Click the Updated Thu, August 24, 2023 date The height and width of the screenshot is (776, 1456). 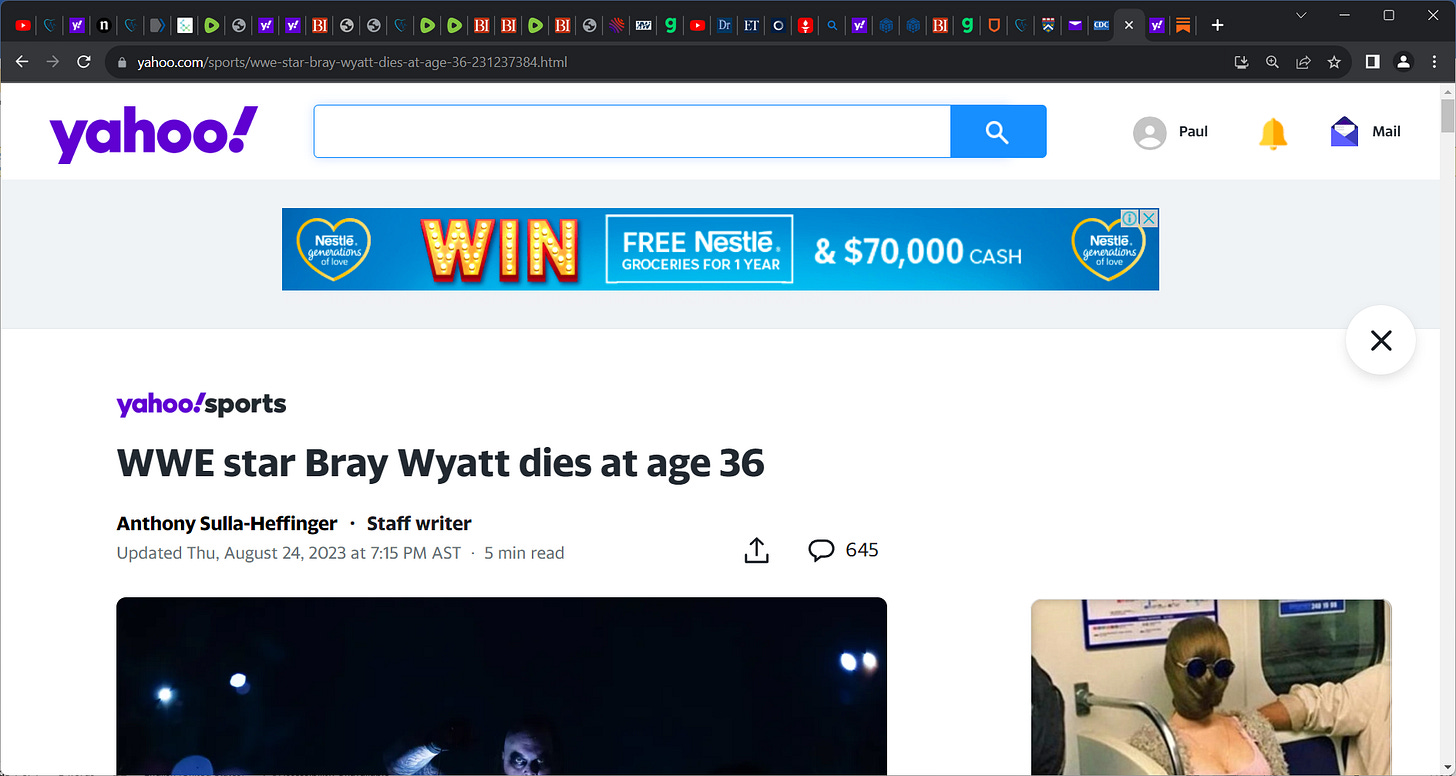(289, 553)
